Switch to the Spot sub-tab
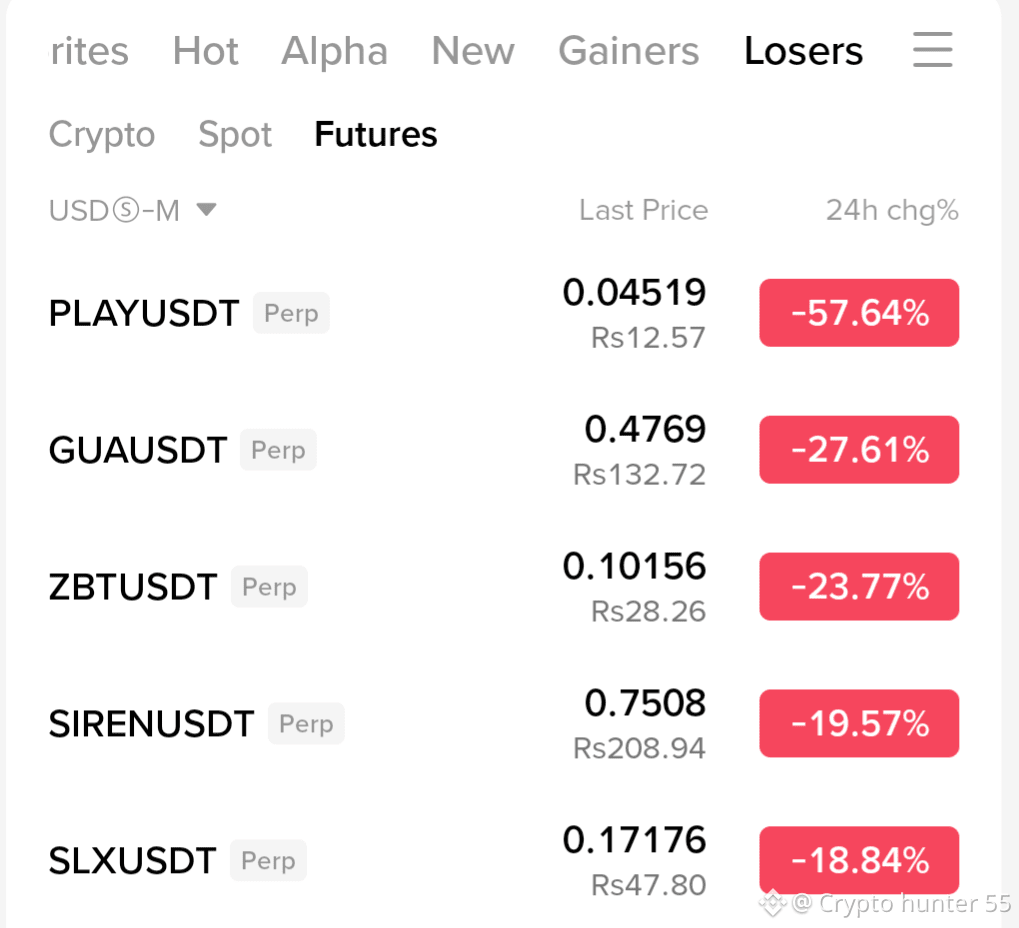The height and width of the screenshot is (928, 1019). point(235,135)
